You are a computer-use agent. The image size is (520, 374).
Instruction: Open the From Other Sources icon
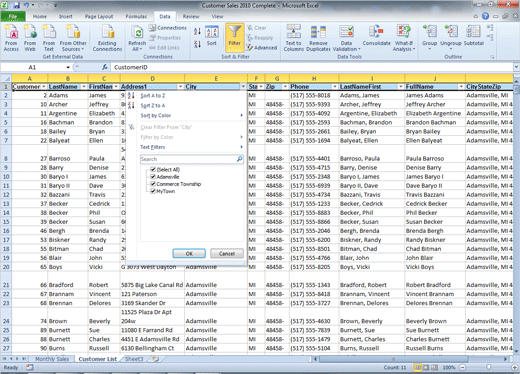[73, 38]
